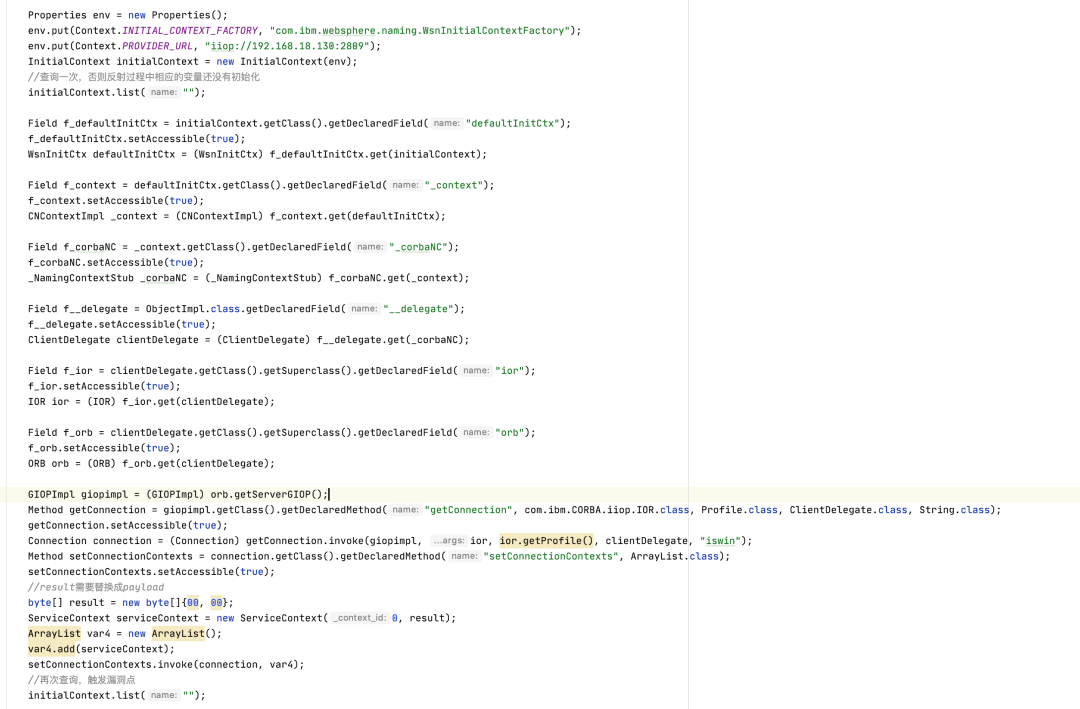The width and height of the screenshot is (1080, 709).
Task: Click the 'ClientDelegate clientDelegate' declaration line
Action: pos(249,340)
